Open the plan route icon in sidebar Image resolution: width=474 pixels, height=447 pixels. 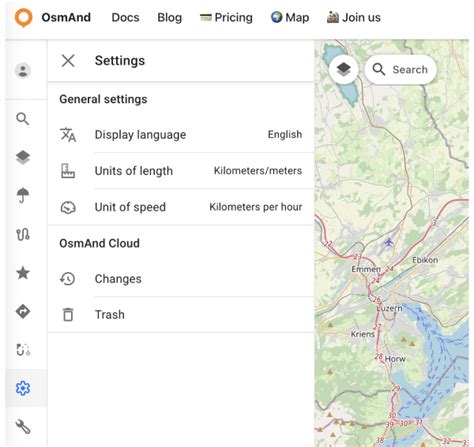[x=23, y=350]
